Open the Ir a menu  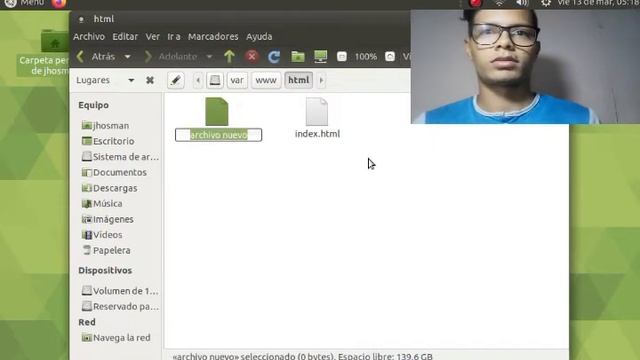click(174, 37)
